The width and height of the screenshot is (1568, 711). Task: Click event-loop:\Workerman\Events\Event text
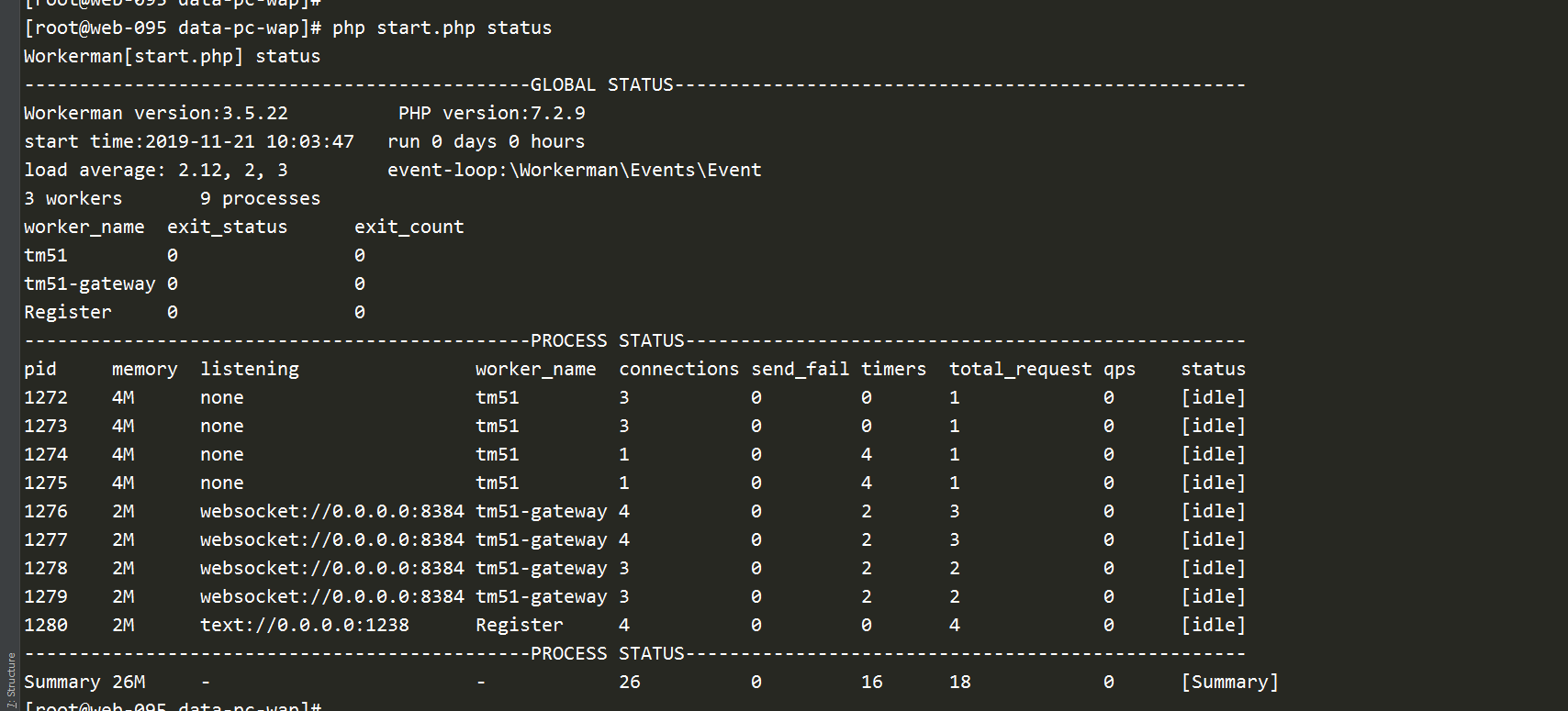[574, 170]
